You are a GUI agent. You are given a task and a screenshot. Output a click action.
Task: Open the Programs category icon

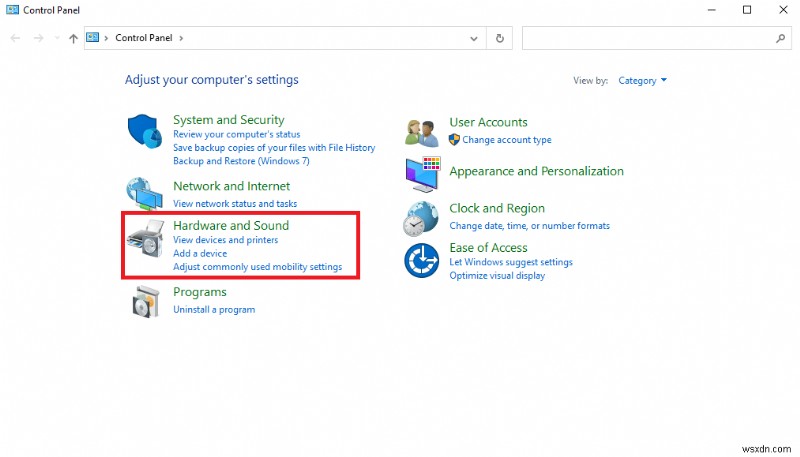(145, 300)
